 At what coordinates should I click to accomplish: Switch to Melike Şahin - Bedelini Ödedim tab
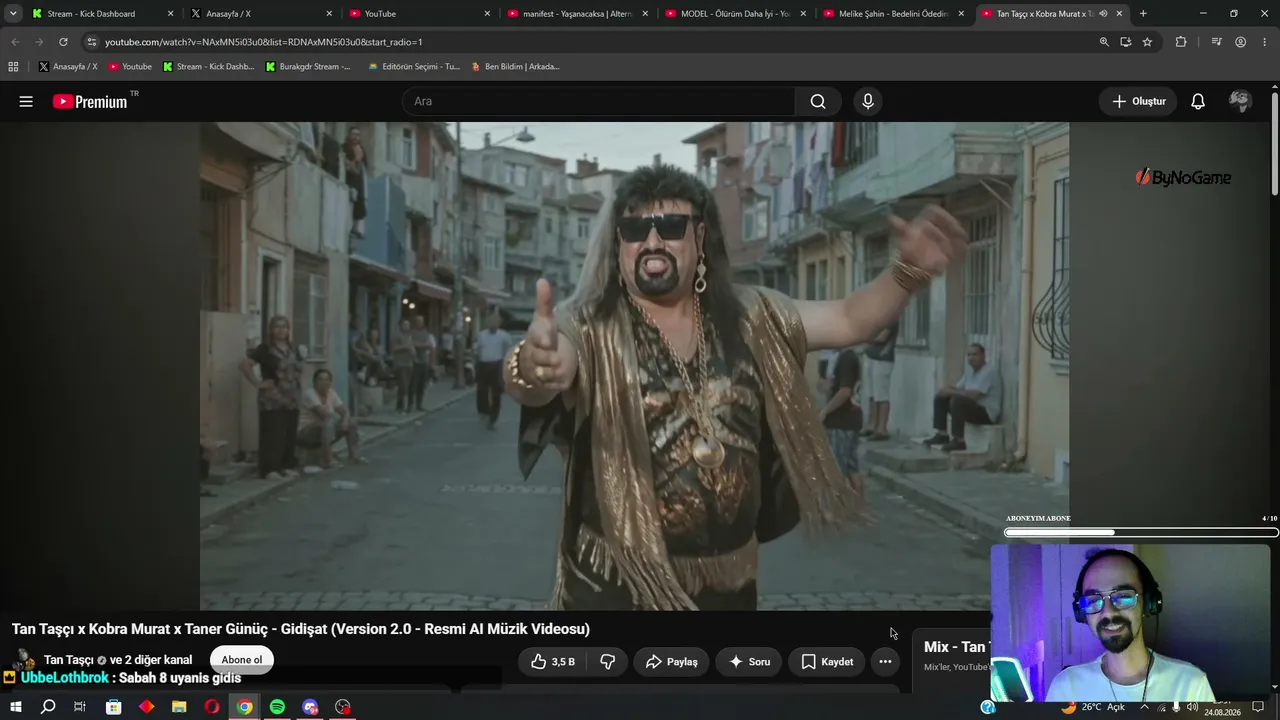[894, 14]
